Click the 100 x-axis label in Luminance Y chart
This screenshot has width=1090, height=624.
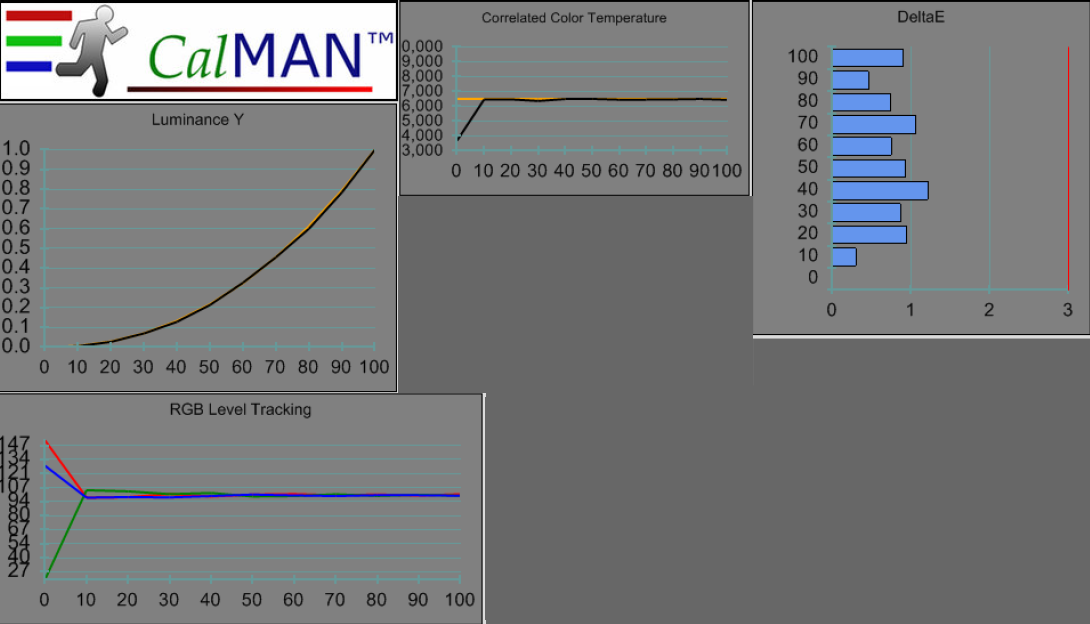[x=374, y=367]
